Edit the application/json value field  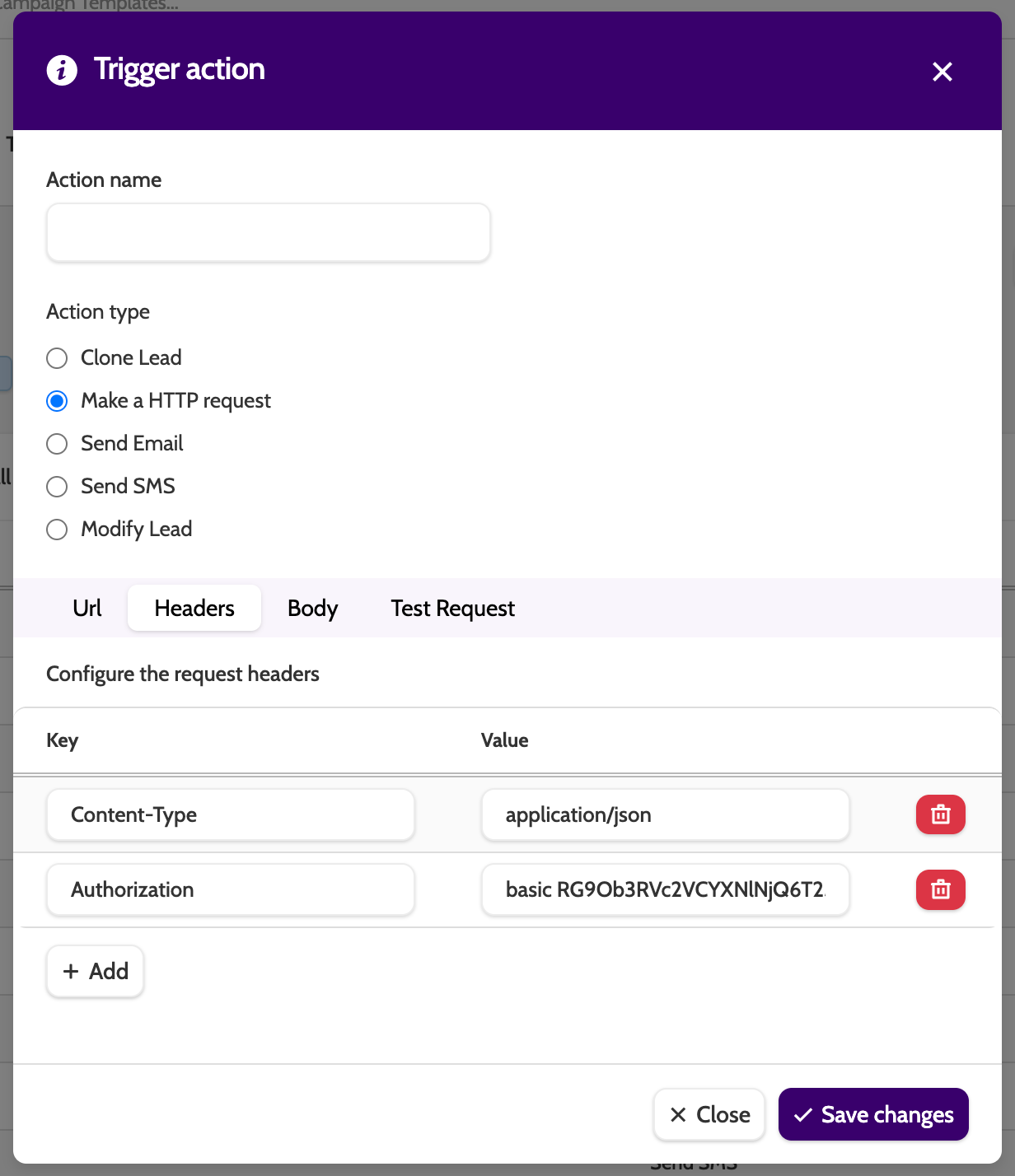[665, 814]
